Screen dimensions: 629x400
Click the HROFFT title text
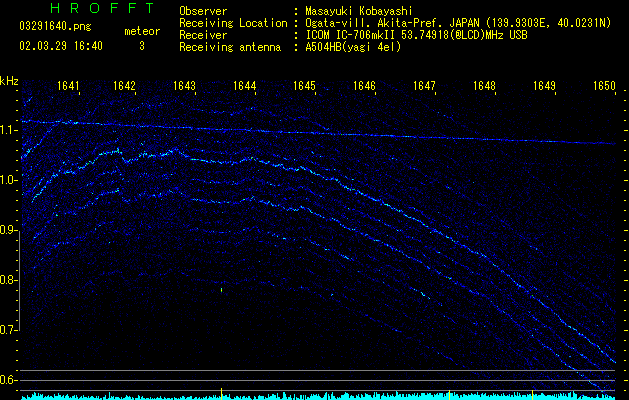click(102, 8)
